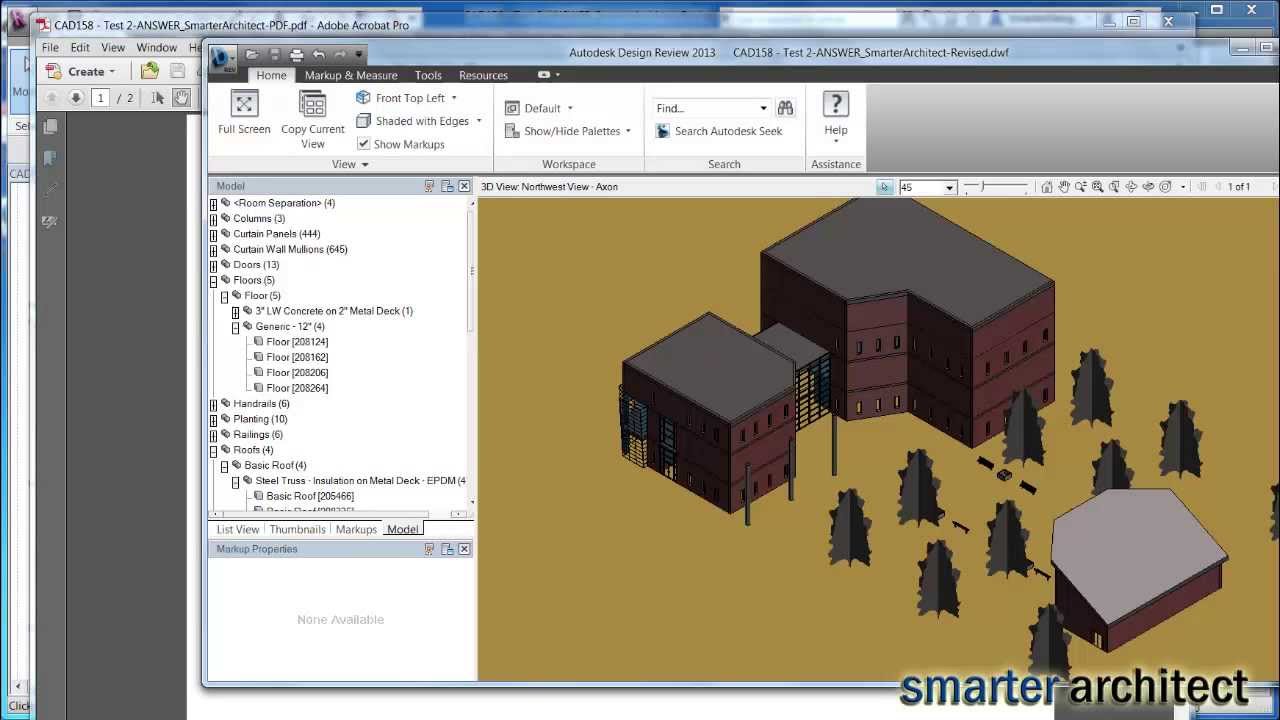Expand the Curtain Panels (444) node
The image size is (1280, 720).
[214, 235]
